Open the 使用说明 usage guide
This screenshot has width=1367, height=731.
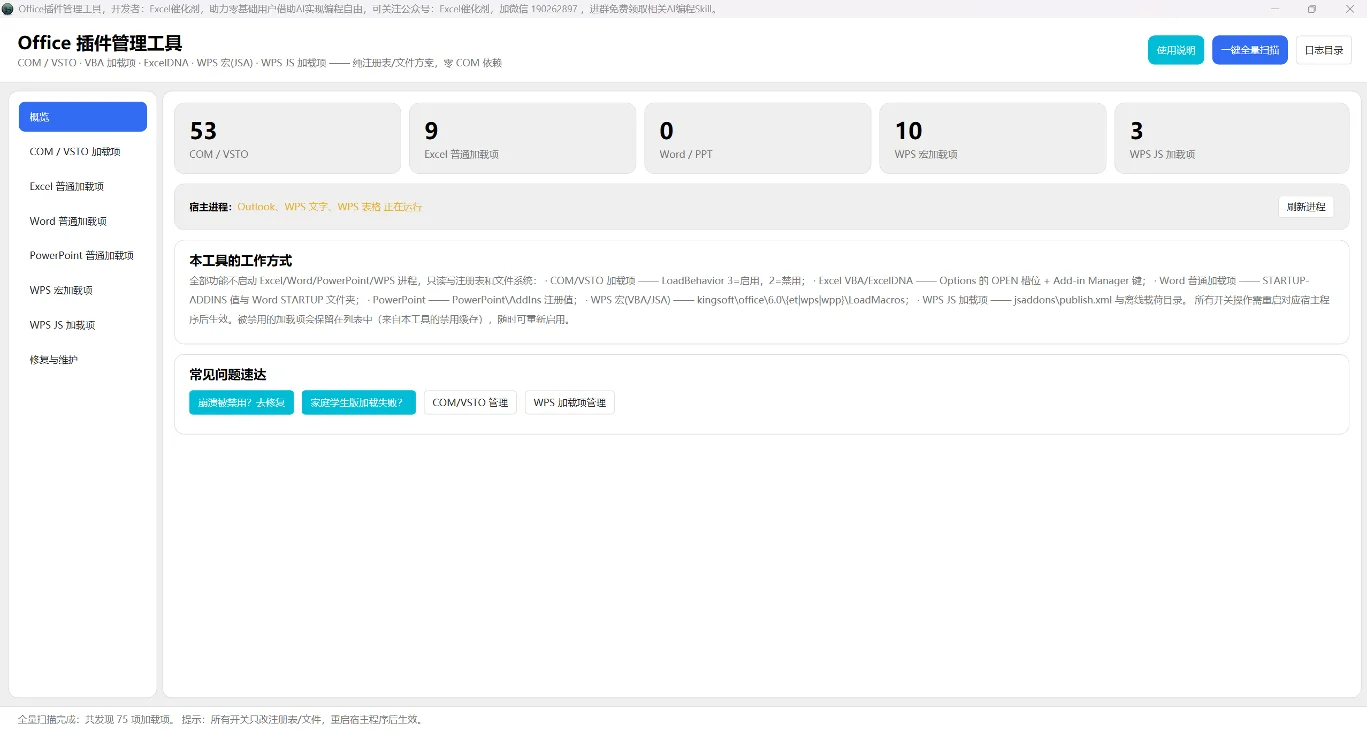[1176, 50]
